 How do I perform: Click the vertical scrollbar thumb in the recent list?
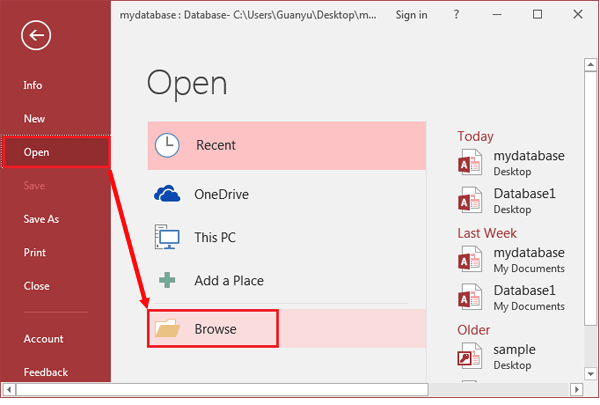coord(590,198)
